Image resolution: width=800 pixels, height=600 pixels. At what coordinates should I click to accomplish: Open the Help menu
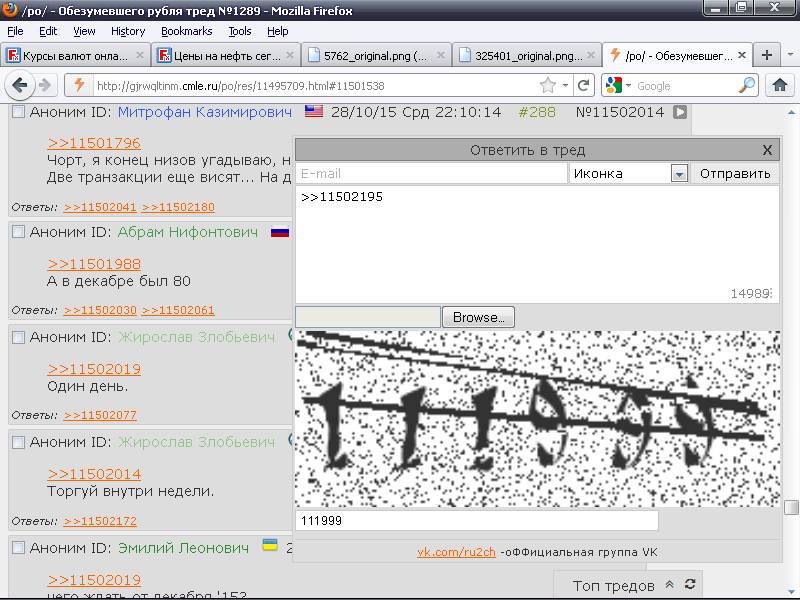[x=278, y=31]
